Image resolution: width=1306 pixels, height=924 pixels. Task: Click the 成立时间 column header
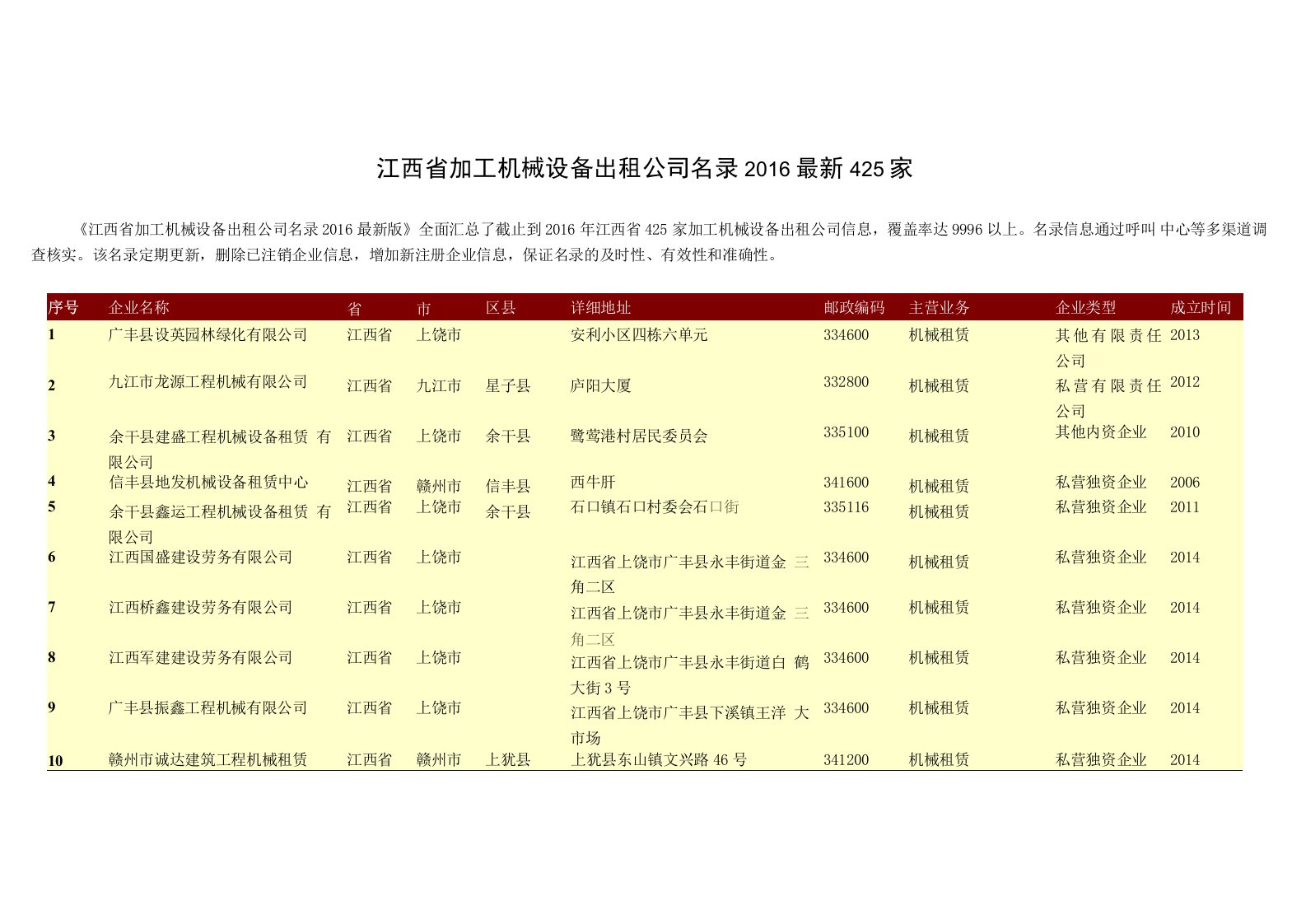pyautogui.click(x=1201, y=307)
